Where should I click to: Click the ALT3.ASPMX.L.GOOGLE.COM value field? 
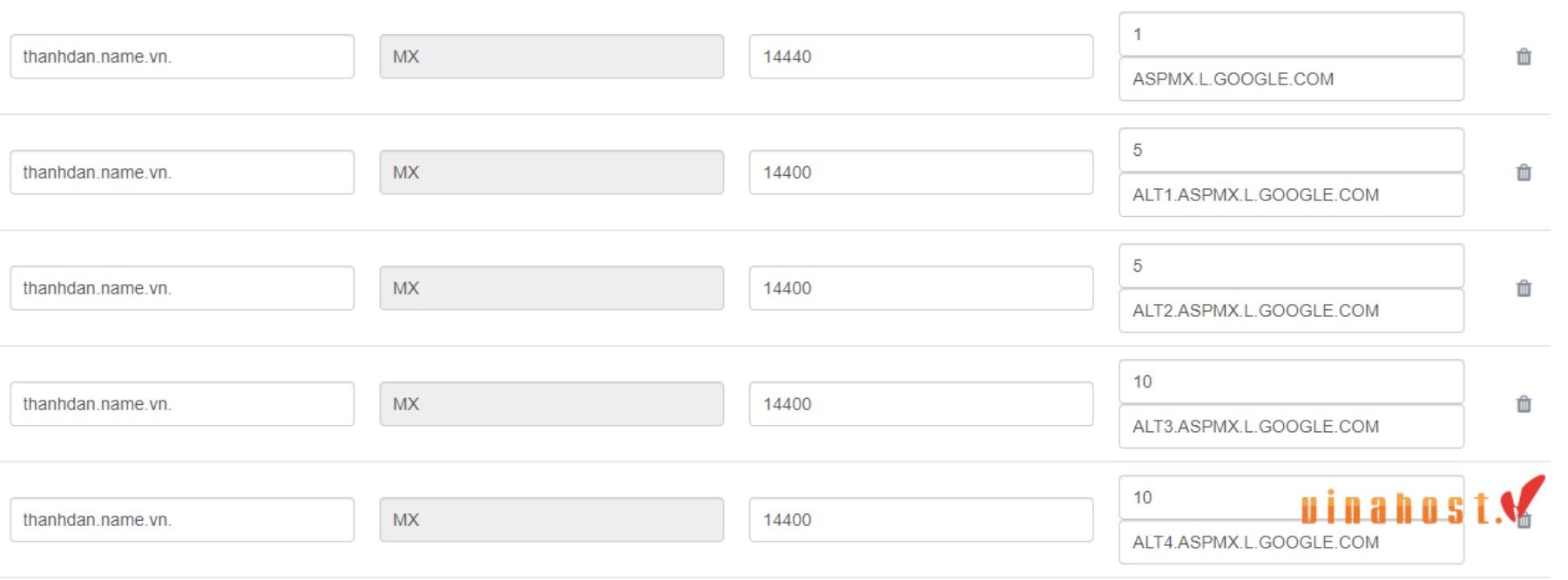pos(1291,427)
